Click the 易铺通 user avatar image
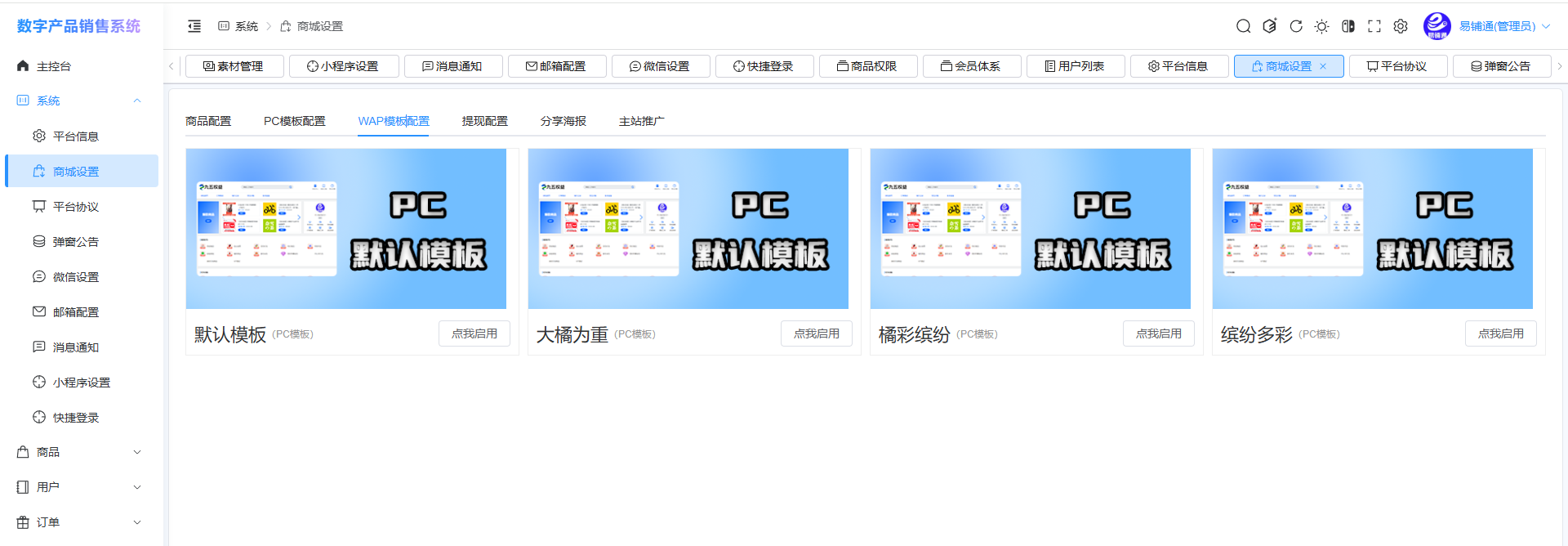This screenshot has height=546, width=1568. tap(1437, 26)
